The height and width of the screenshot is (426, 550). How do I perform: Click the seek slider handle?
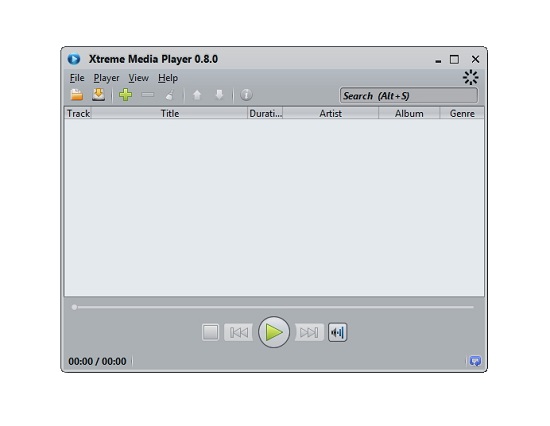click(x=74, y=307)
